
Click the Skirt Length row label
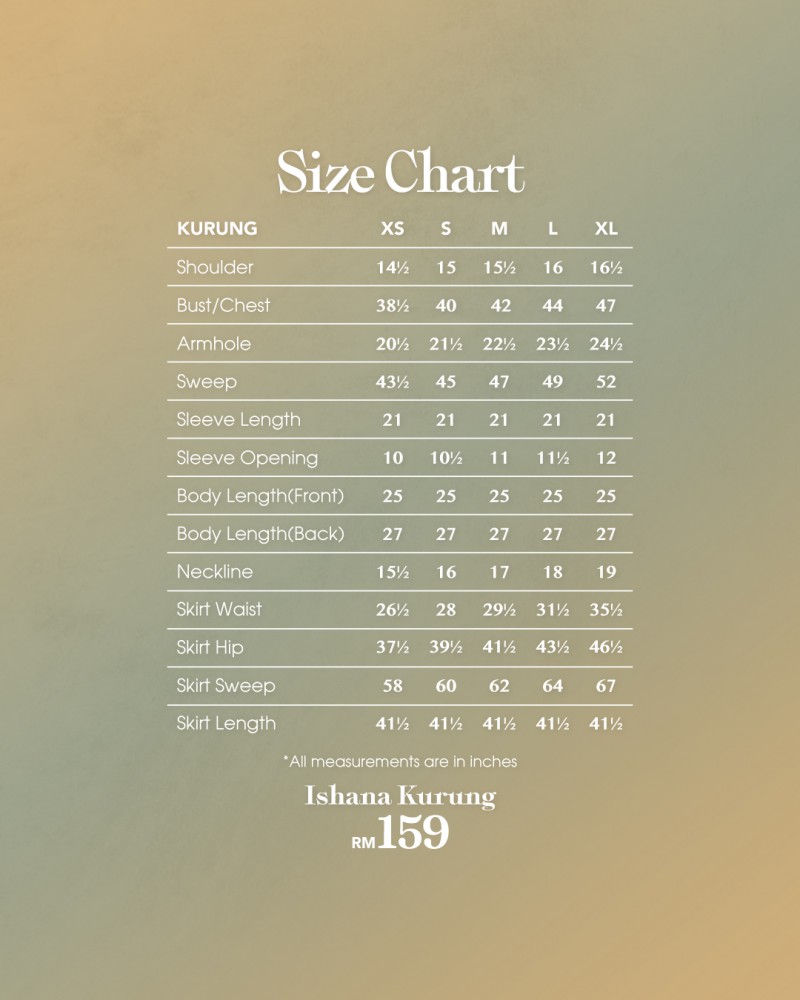pyautogui.click(x=226, y=723)
